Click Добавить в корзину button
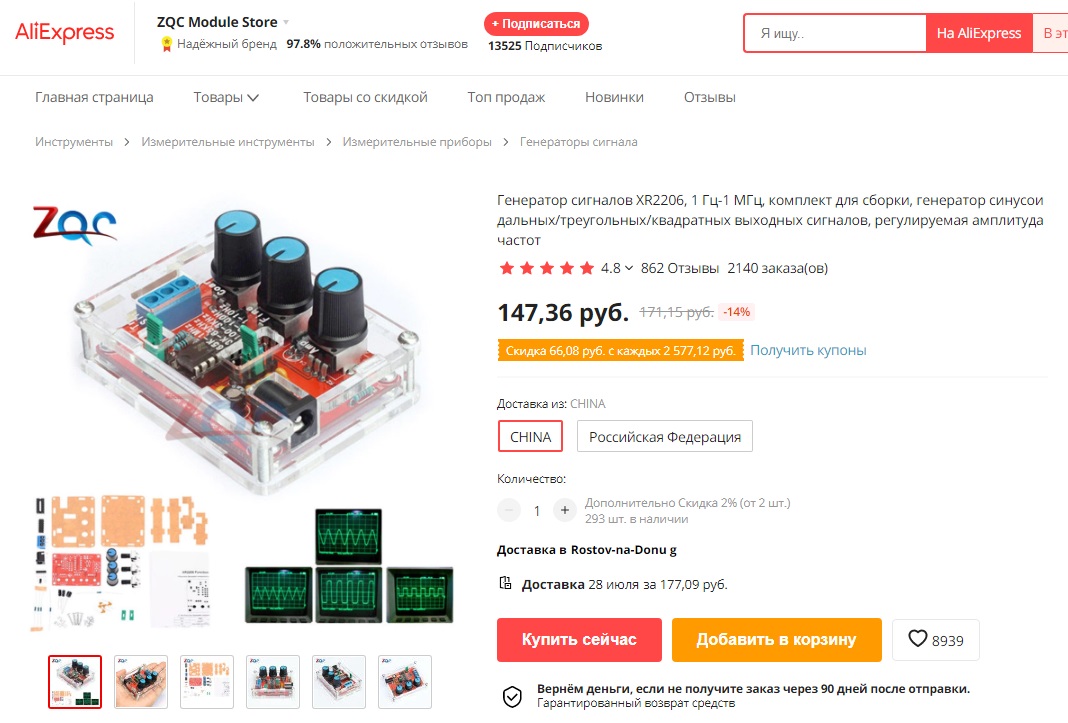 point(776,639)
